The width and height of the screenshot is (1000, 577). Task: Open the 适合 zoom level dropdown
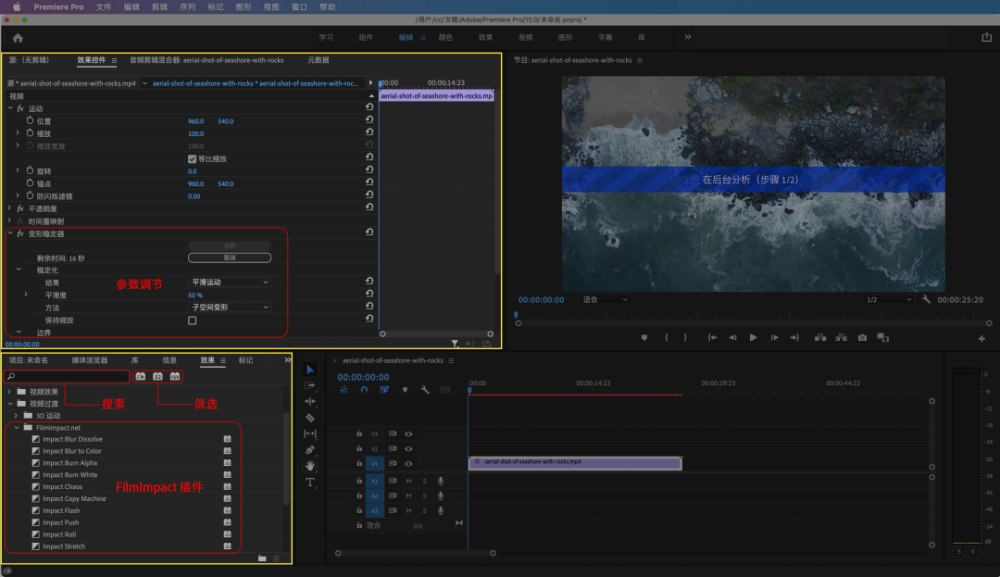[x=605, y=300]
